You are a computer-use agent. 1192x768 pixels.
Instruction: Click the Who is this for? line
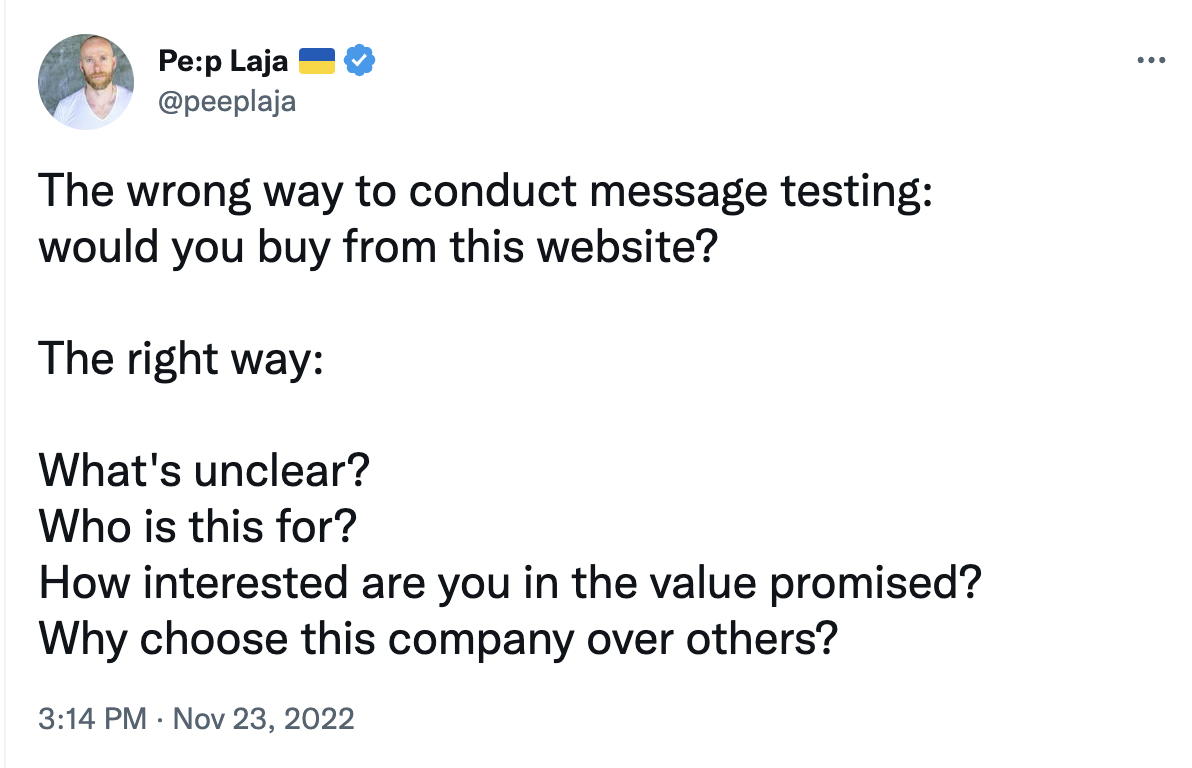point(195,526)
